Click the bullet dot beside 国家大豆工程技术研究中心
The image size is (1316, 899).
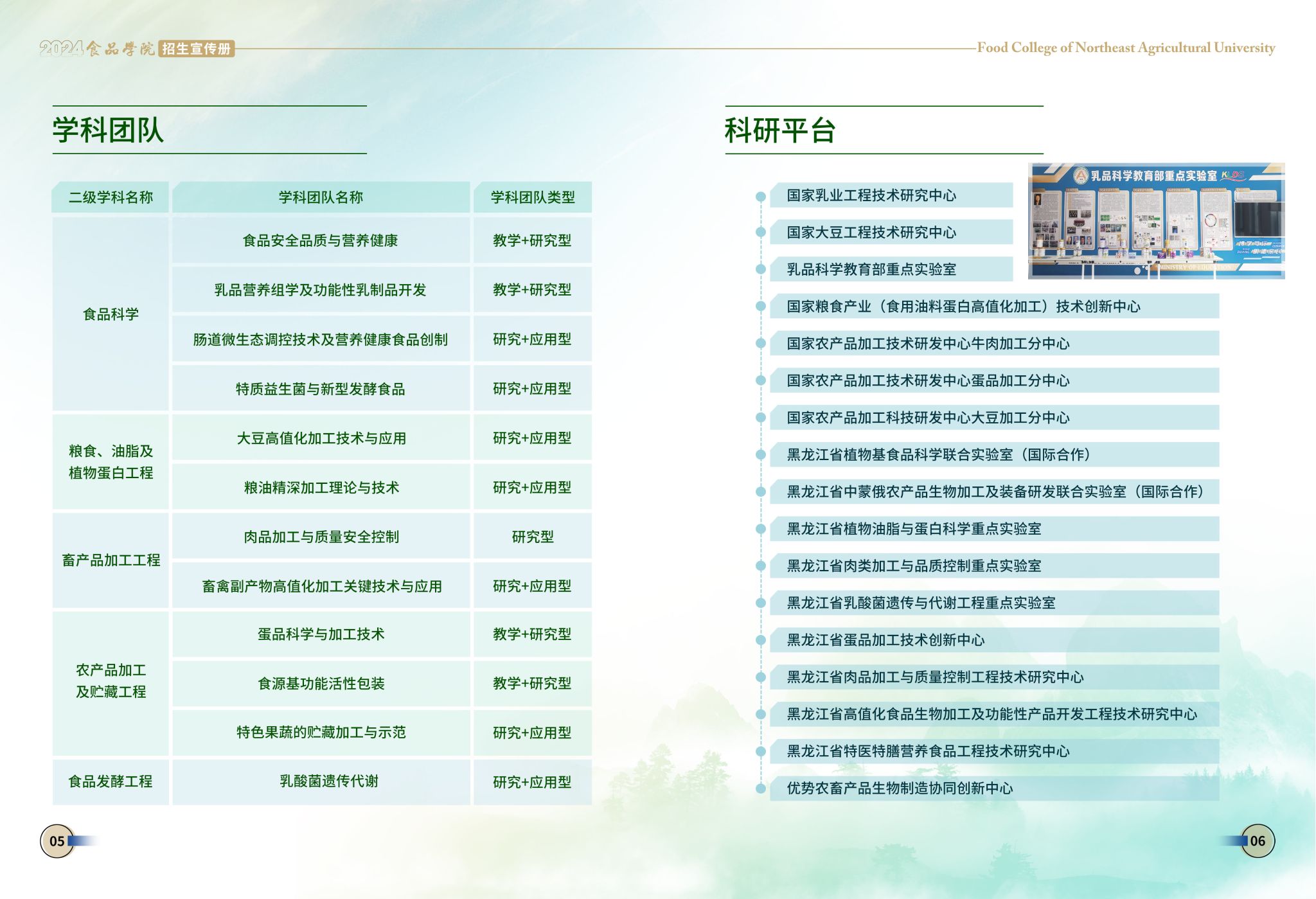point(761,233)
